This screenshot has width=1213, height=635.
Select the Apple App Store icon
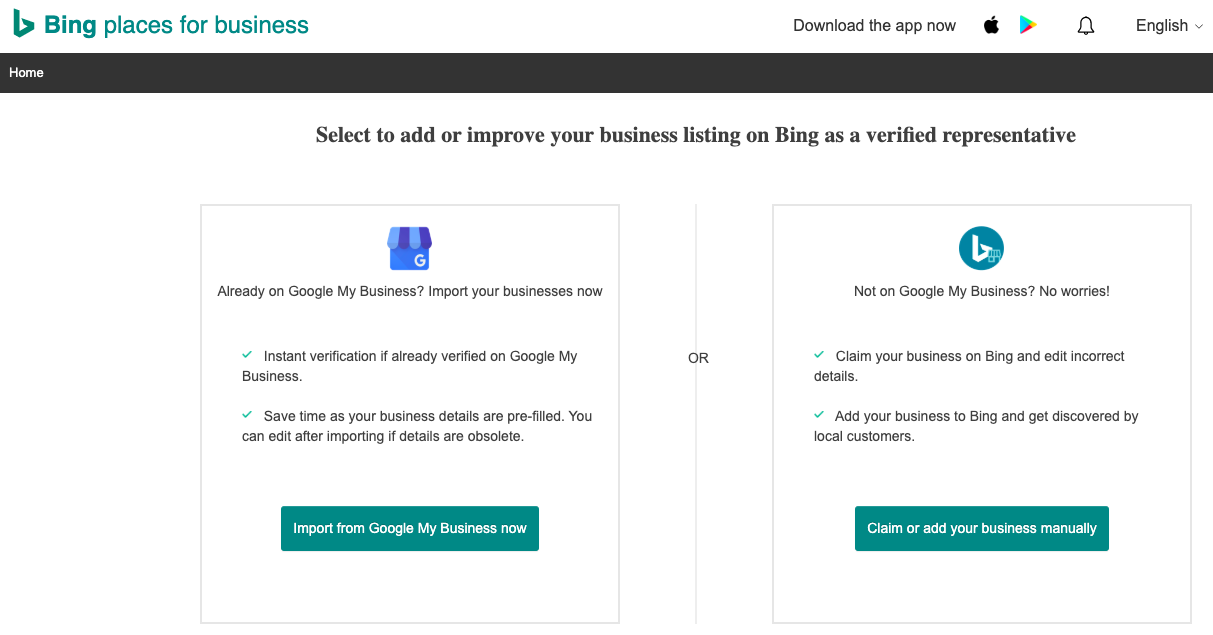[991, 25]
